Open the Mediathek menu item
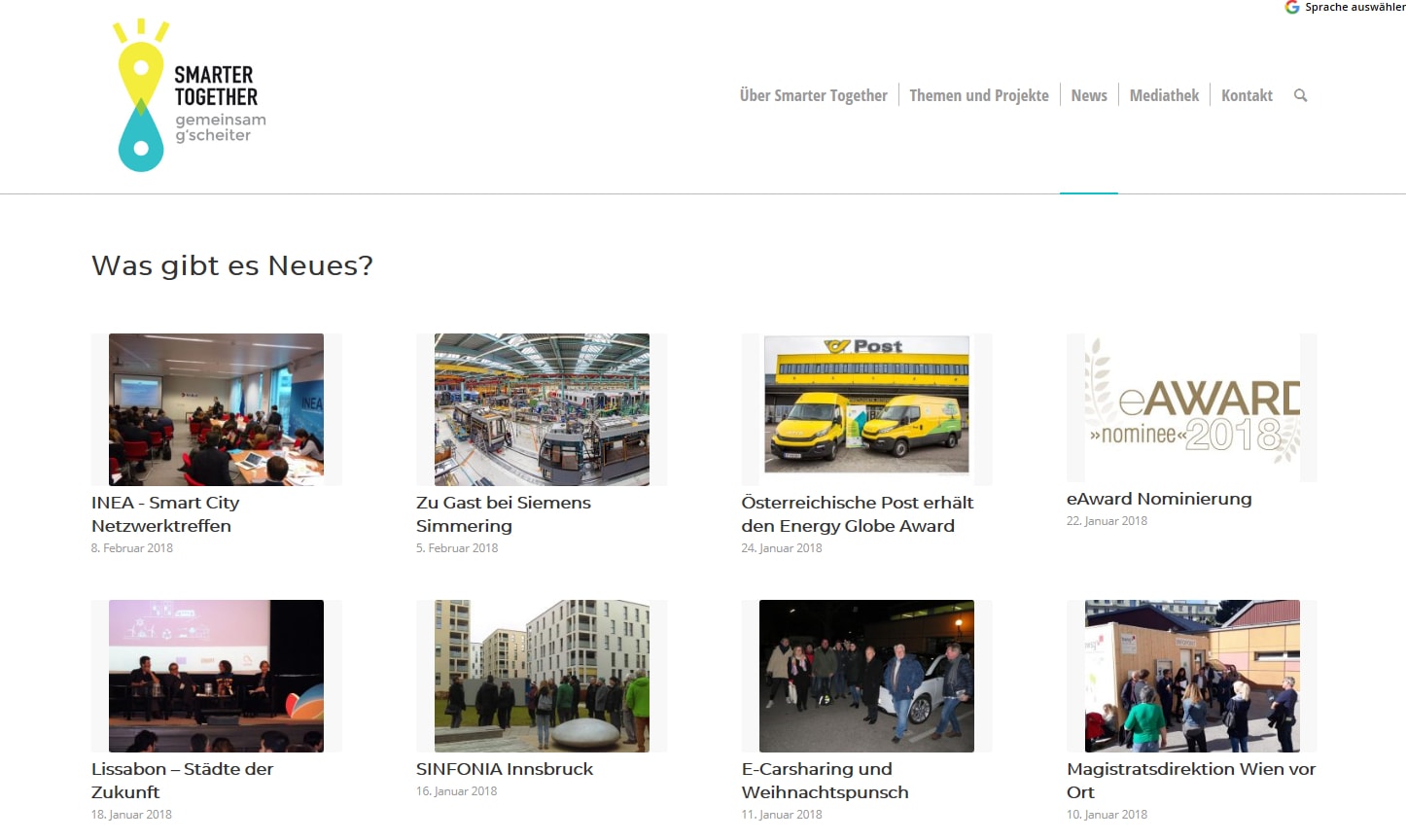1406x840 pixels. tap(1164, 95)
